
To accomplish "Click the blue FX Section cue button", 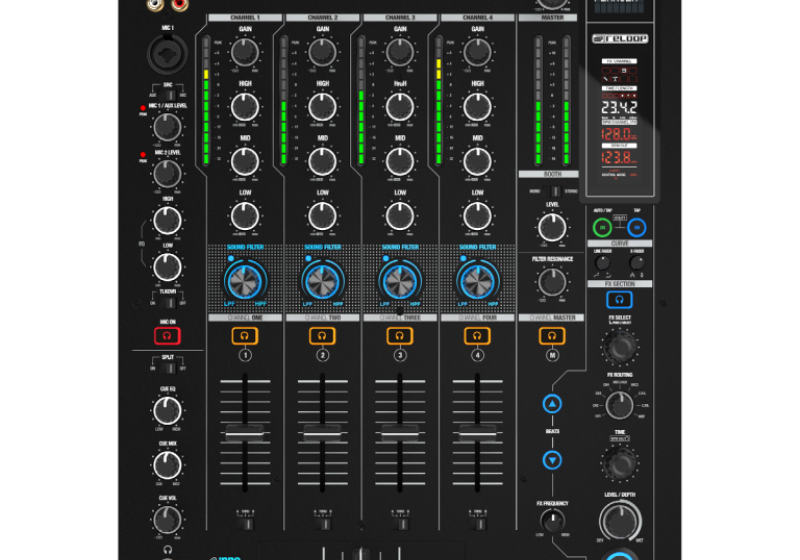I will click(619, 299).
